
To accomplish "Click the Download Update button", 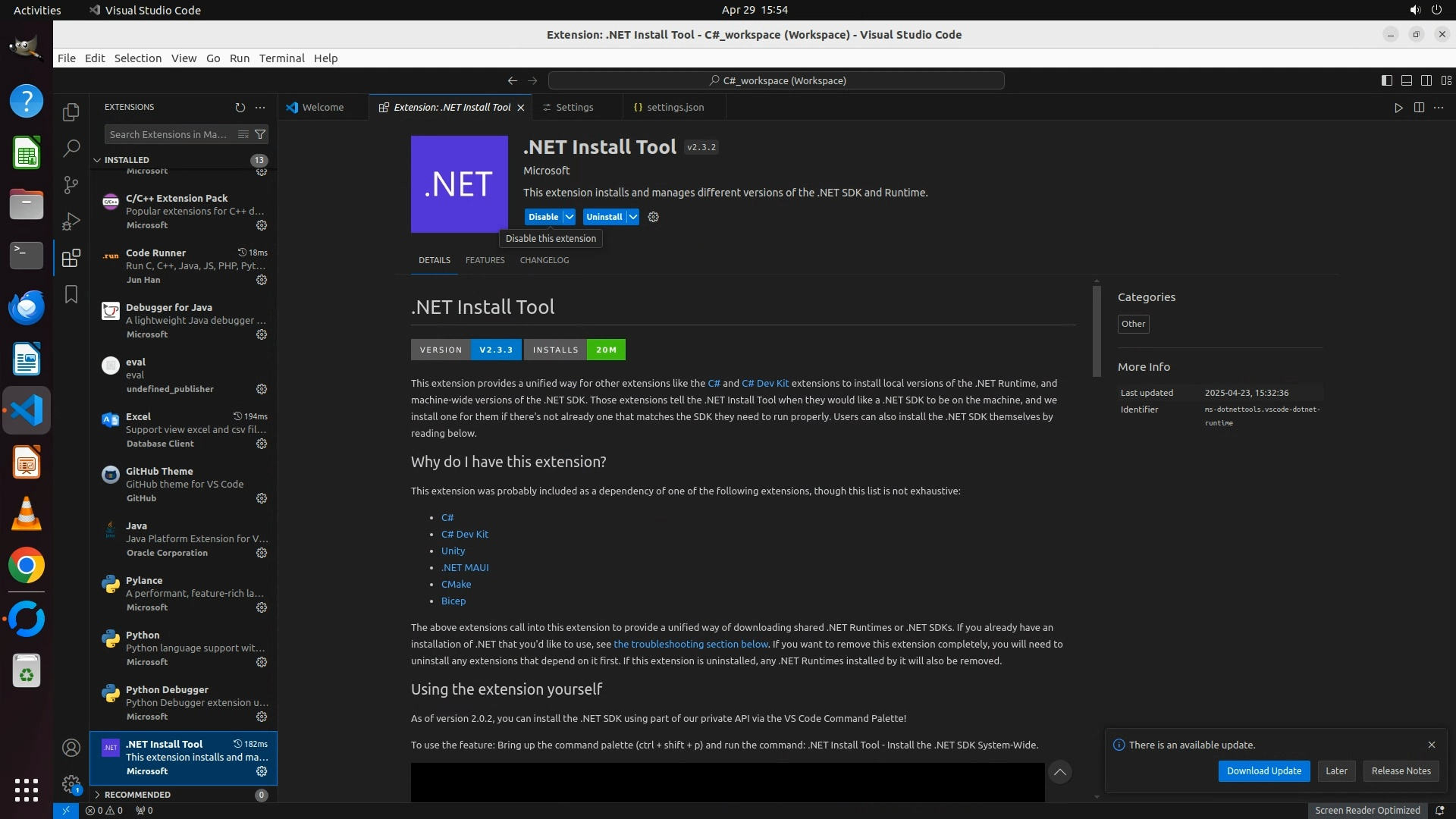I will click(1263, 770).
